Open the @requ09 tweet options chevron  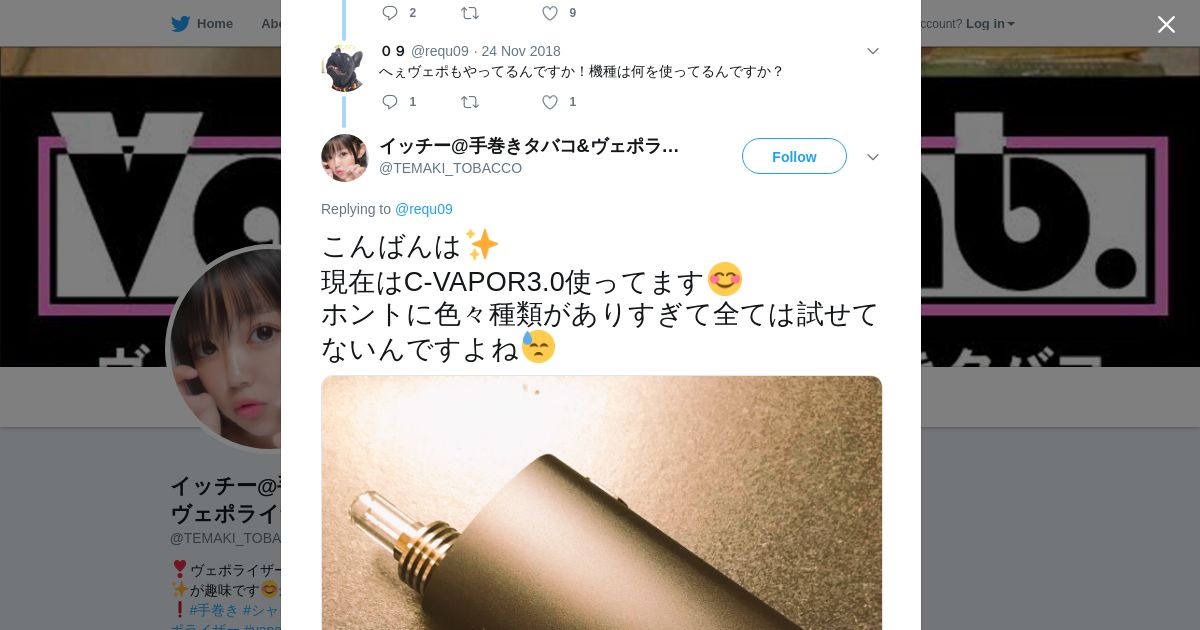[872, 51]
